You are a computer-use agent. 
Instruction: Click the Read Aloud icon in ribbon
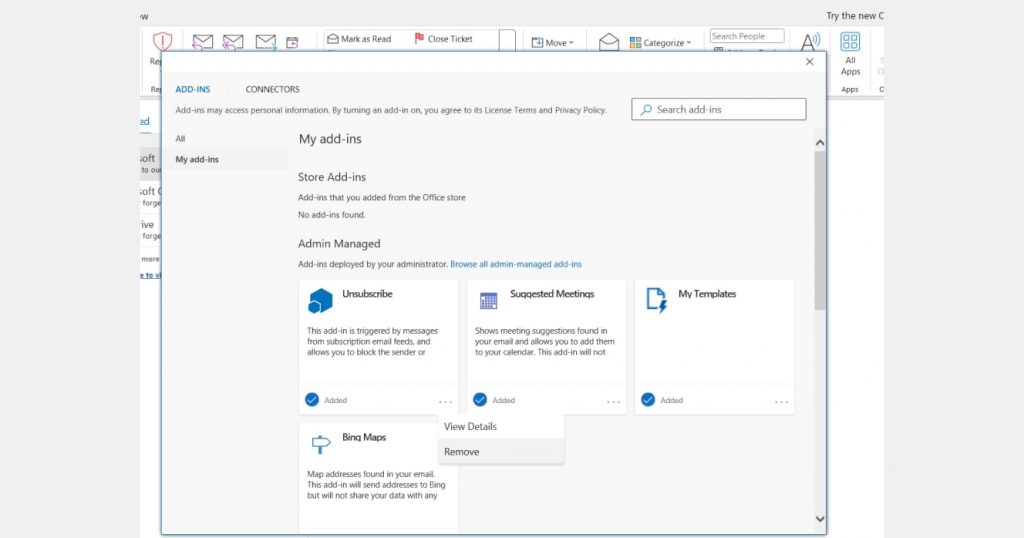click(x=809, y=41)
